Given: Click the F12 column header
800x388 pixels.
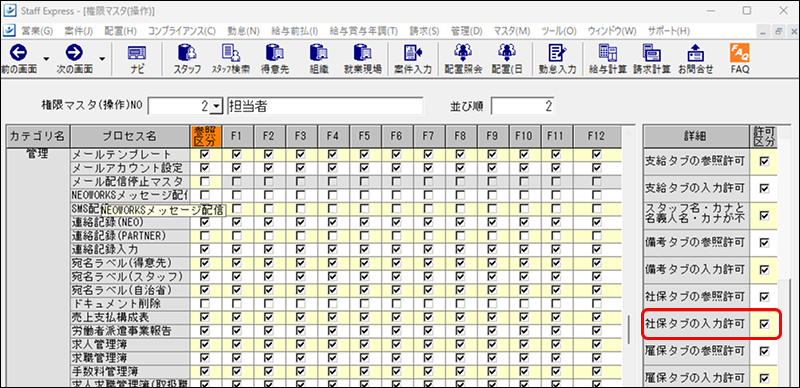Looking at the screenshot, I should pyautogui.click(x=596, y=136).
